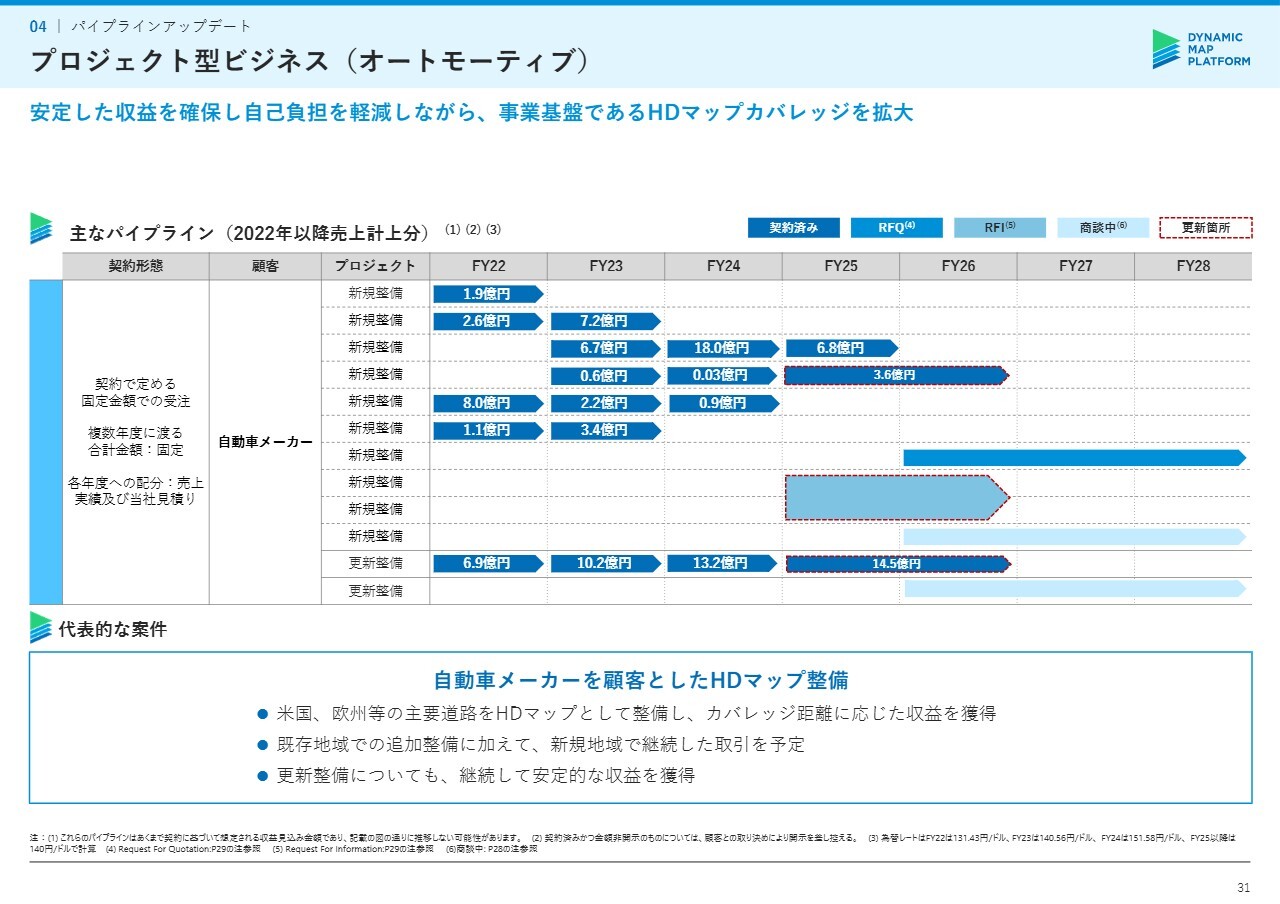This screenshot has height=904, width=1280.
Task: Select the unlabeled light-blue RFI bar with dashed border
Action: tap(897, 497)
